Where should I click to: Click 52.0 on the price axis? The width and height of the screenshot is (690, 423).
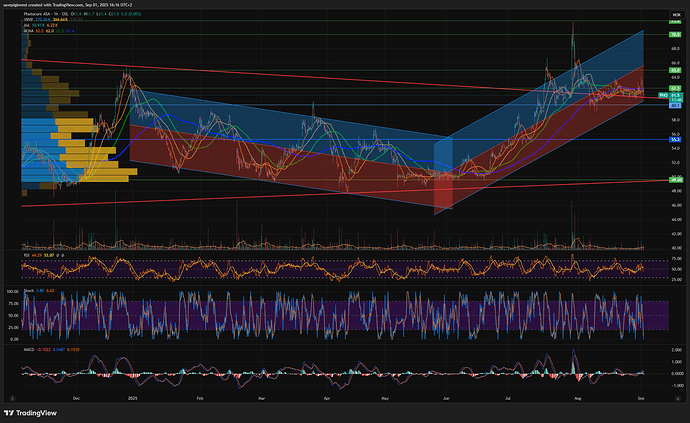pos(675,162)
